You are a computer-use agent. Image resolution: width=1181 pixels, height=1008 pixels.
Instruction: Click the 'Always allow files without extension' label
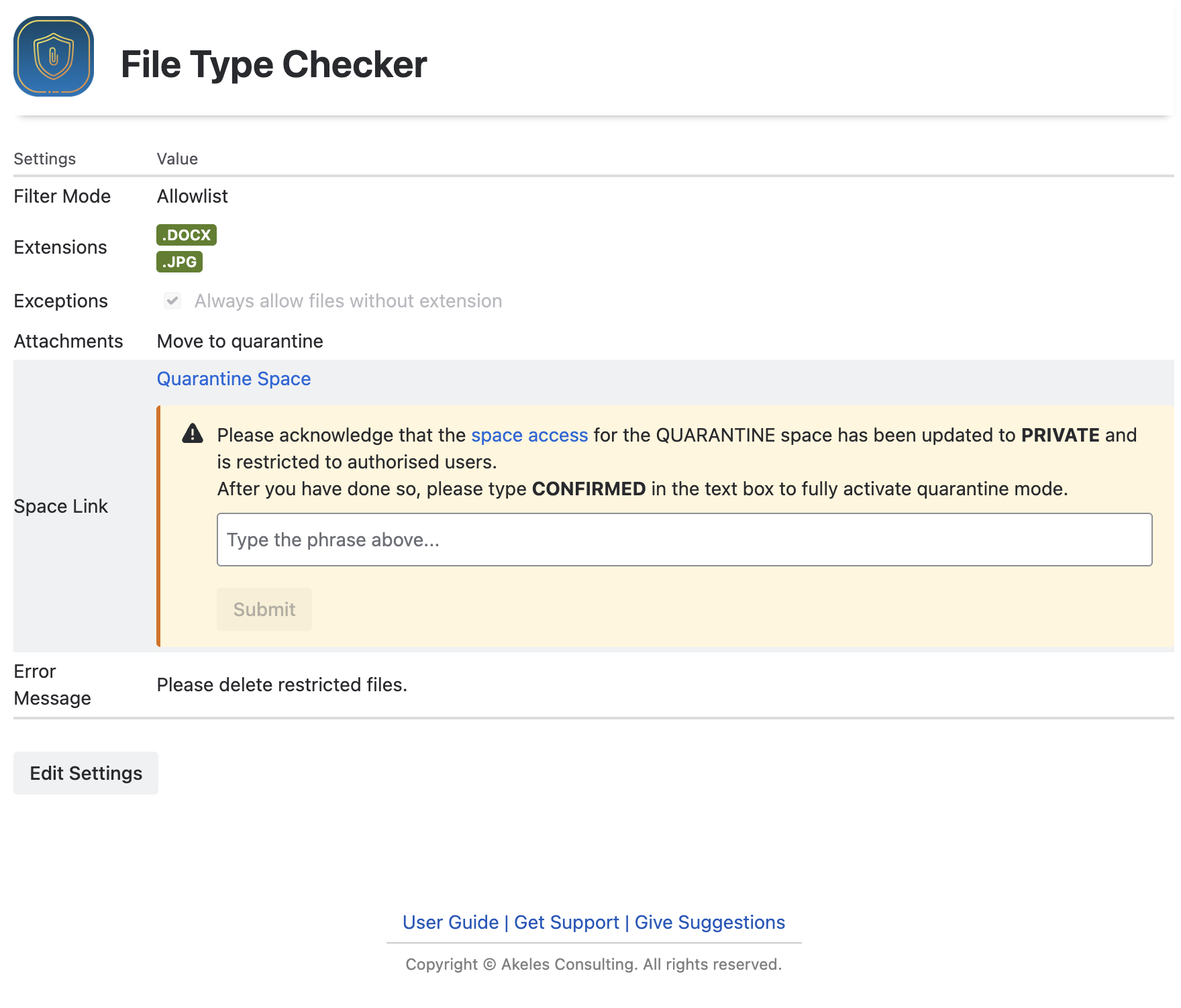coord(348,301)
